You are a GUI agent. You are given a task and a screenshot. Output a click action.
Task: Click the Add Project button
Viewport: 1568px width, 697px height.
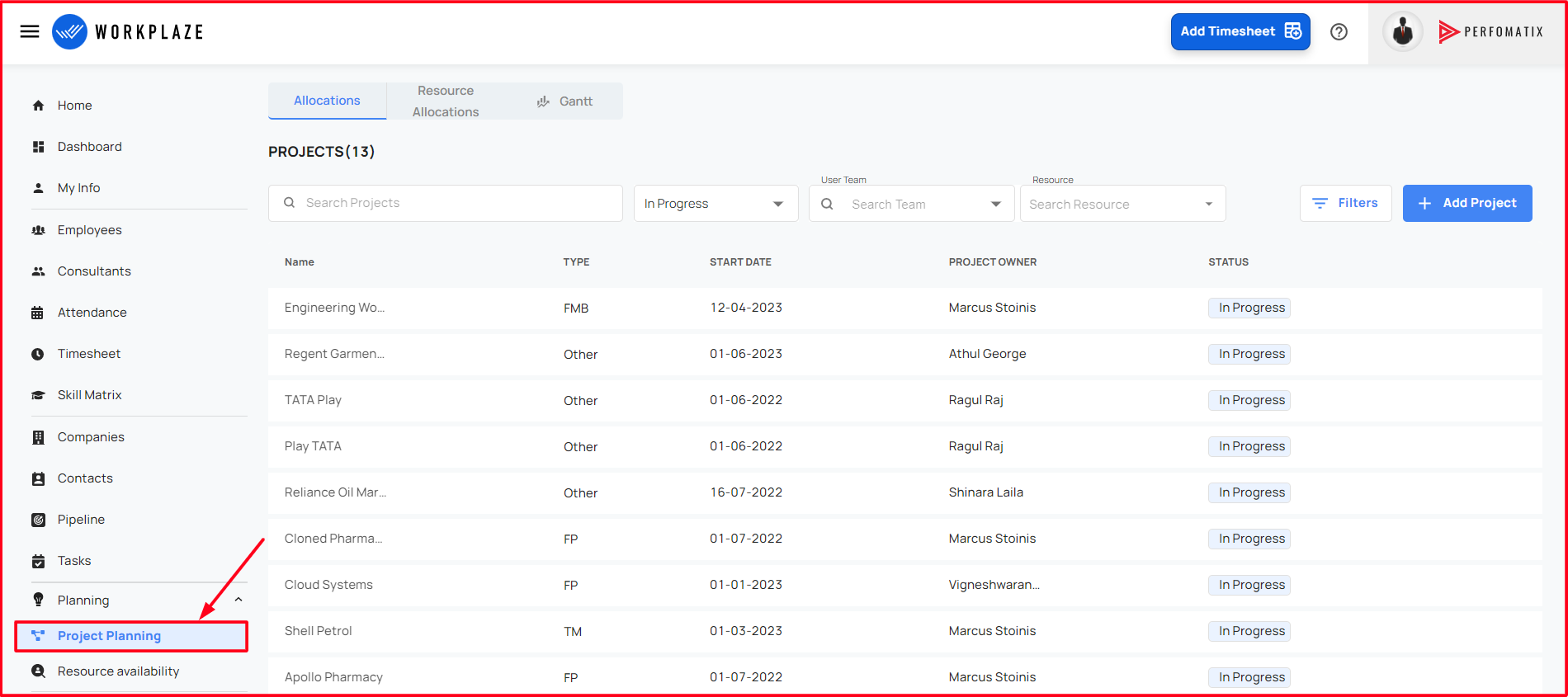(x=1467, y=203)
